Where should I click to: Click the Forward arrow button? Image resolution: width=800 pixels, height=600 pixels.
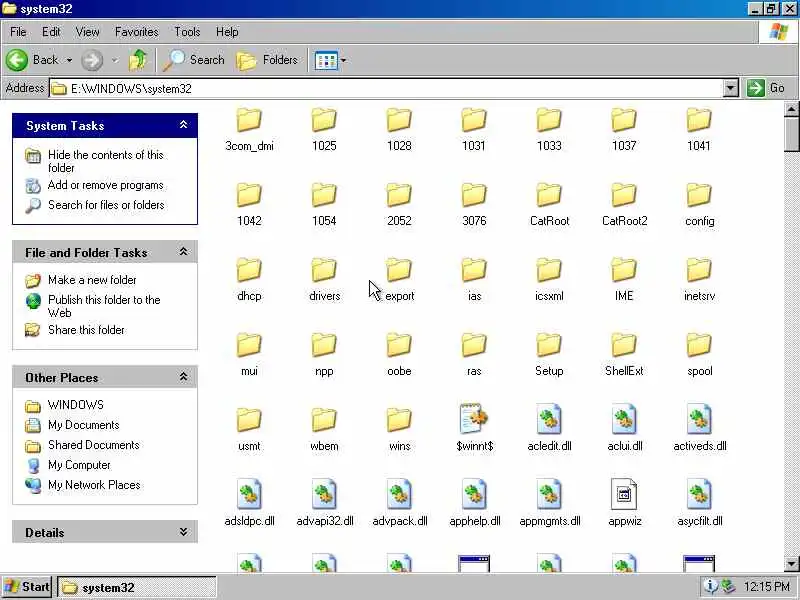92,60
